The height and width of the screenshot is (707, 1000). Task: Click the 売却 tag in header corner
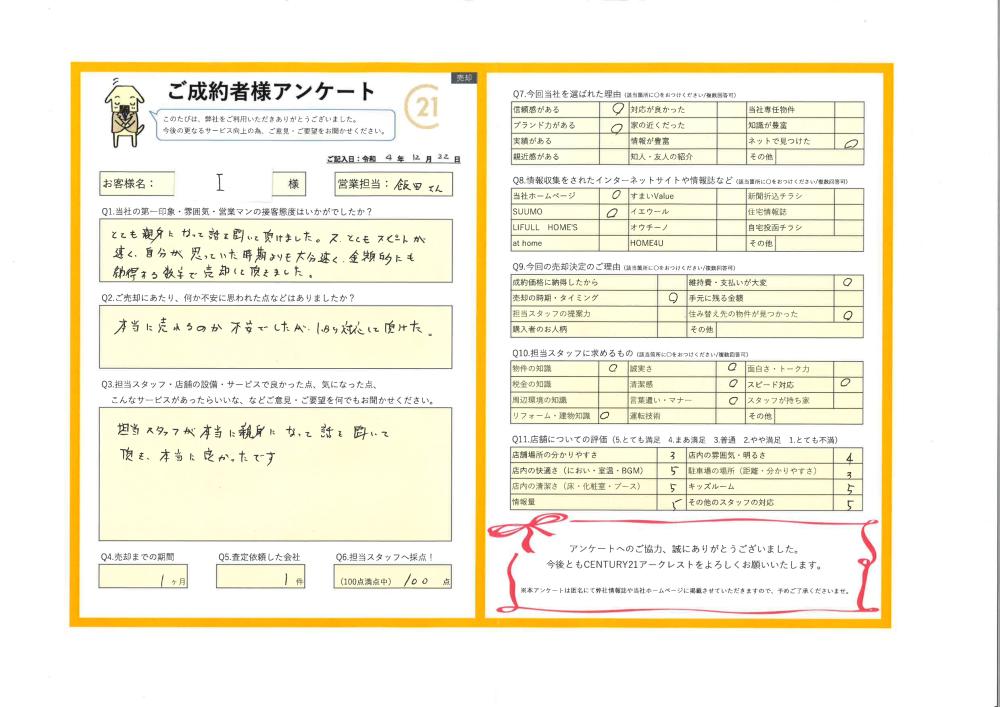click(463, 77)
